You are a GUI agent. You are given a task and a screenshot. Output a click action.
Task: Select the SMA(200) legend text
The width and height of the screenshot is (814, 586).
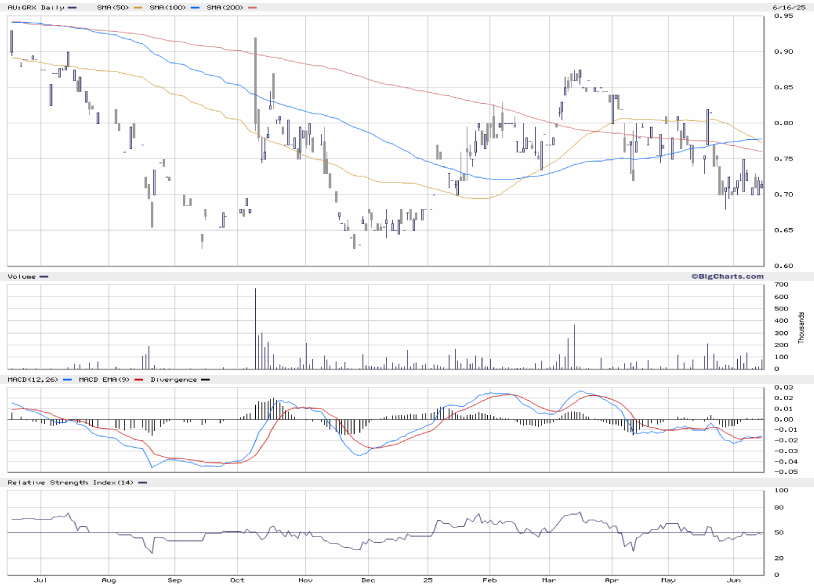click(x=224, y=7)
